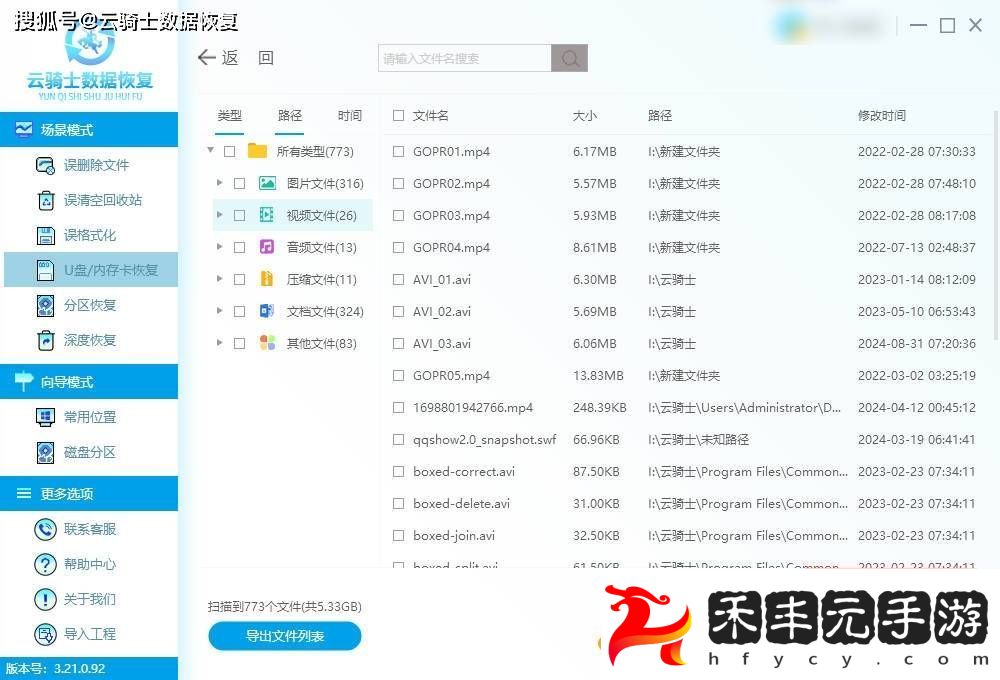1000x680 pixels.
Task: Tick the checkbox for GOPR01.mp4
Action: (x=399, y=152)
